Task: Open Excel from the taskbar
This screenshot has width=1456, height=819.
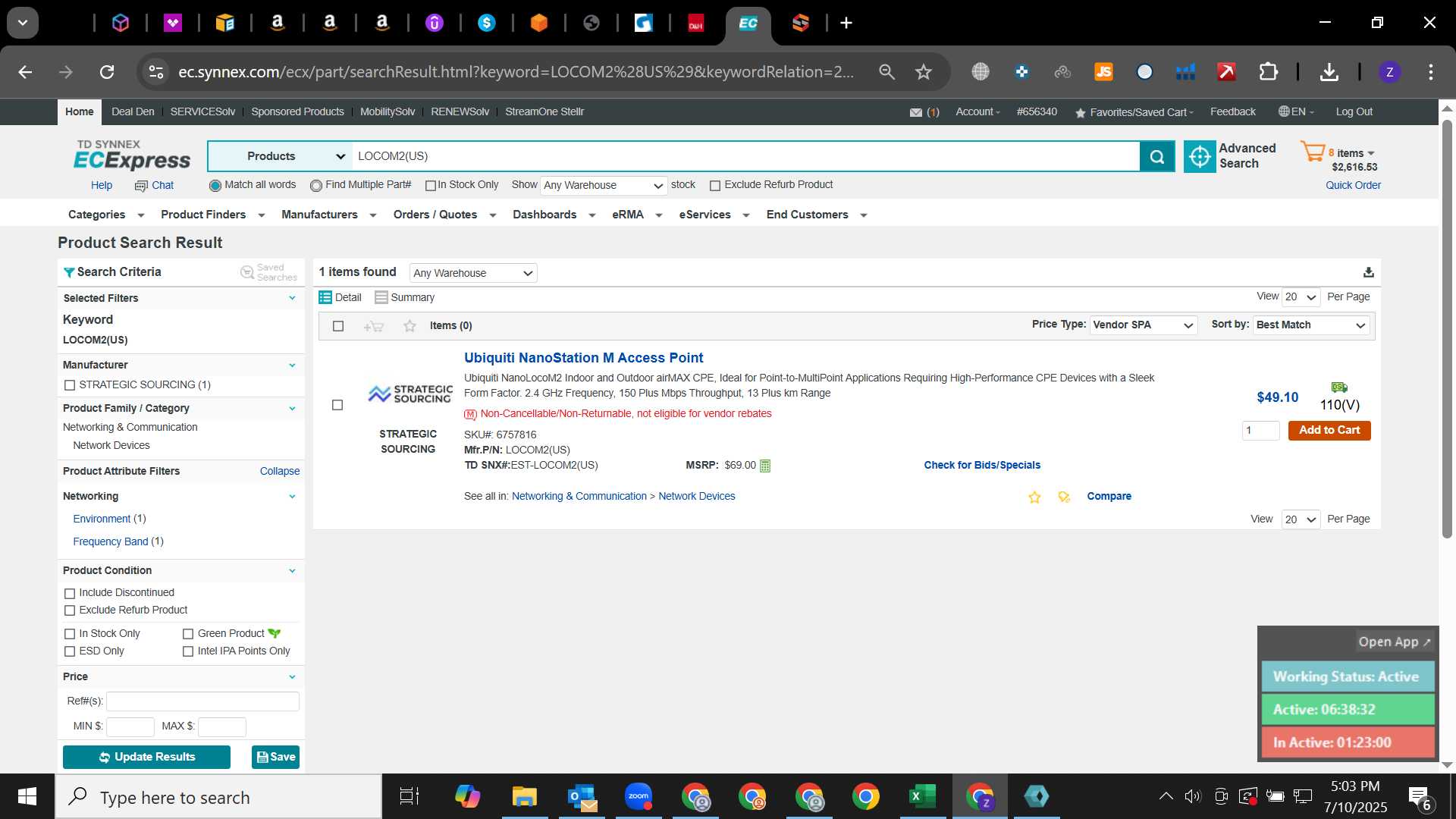Action: (x=922, y=796)
